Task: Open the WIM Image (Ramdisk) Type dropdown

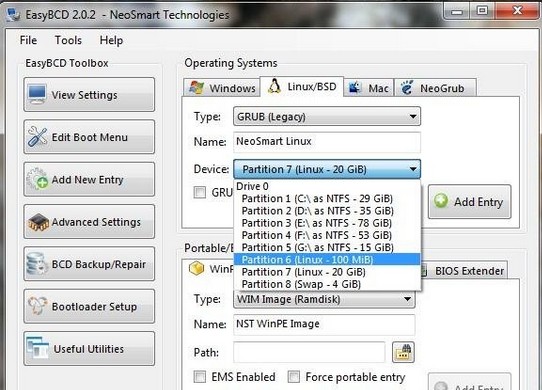Action: coord(324,299)
